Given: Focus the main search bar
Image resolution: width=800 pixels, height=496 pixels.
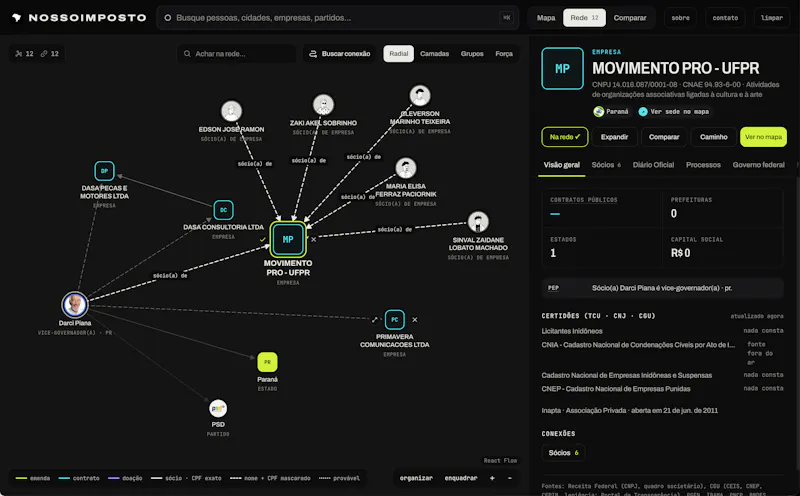Looking at the screenshot, I should point(337,18).
